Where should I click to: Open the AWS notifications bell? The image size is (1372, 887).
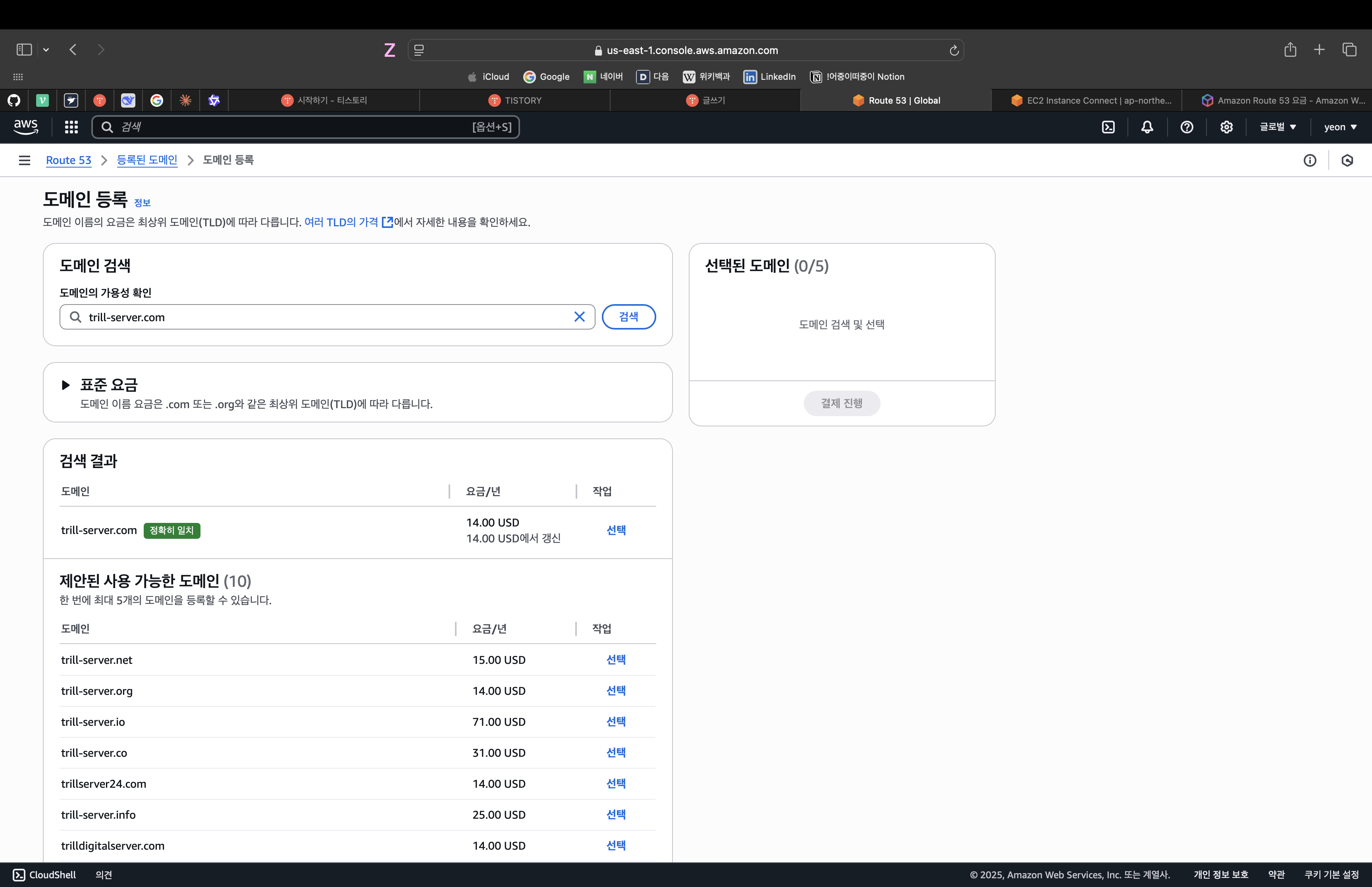pos(1147,127)
